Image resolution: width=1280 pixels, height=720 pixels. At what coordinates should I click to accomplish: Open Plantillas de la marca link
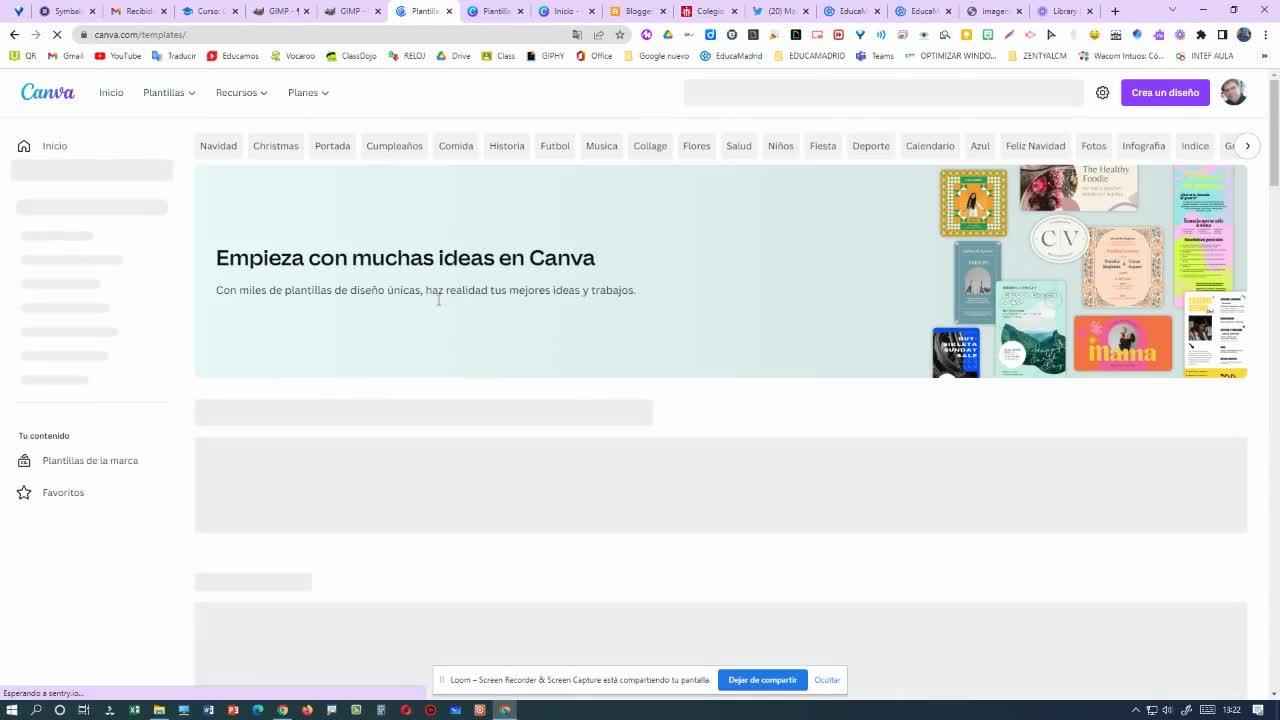coord(90,461)
